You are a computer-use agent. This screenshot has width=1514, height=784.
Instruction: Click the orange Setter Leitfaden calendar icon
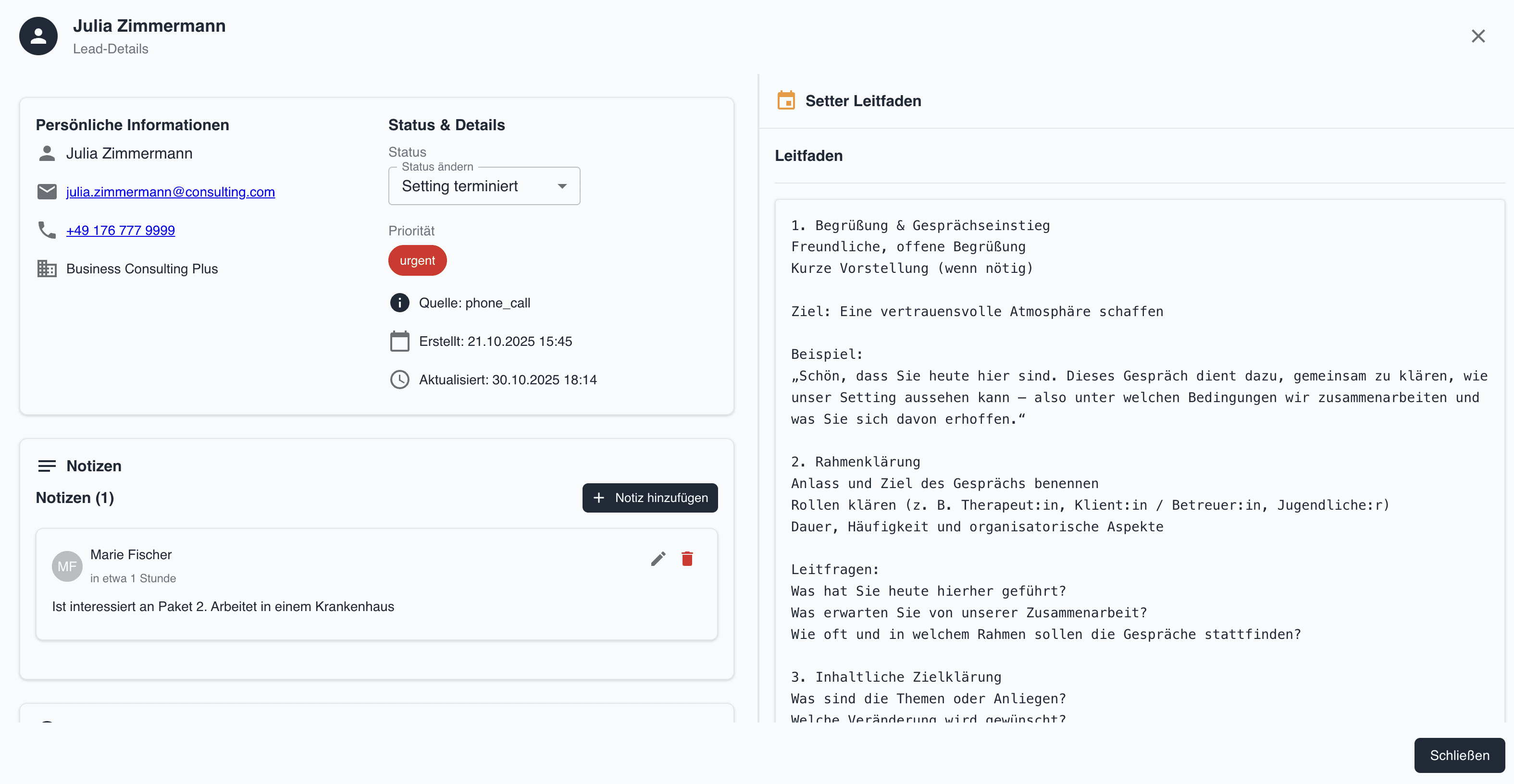click(x=786, y=100)
